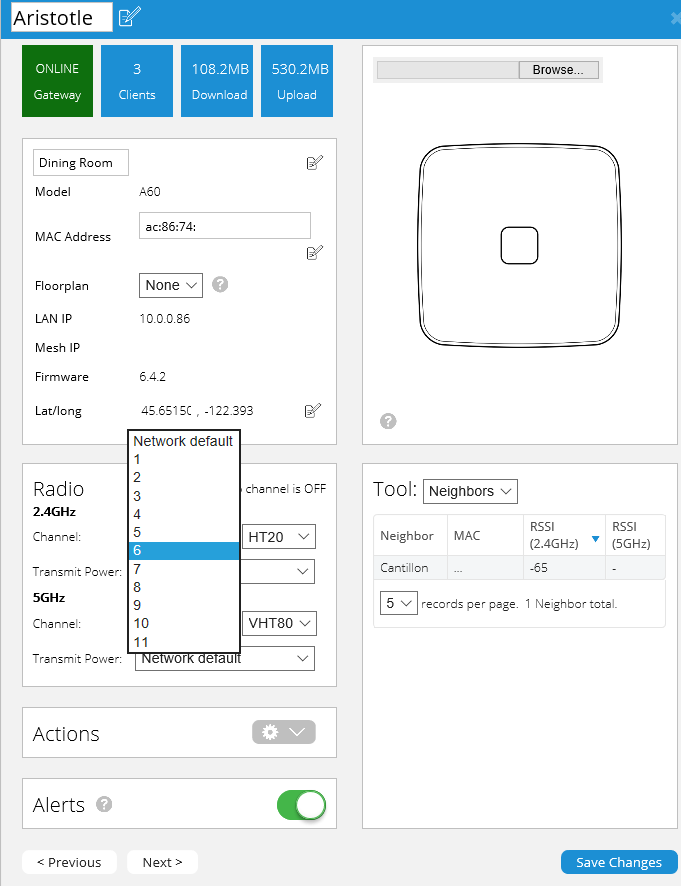Click edit icon below MAC Address field
681x886 pixels.
(x=314, y=252)
